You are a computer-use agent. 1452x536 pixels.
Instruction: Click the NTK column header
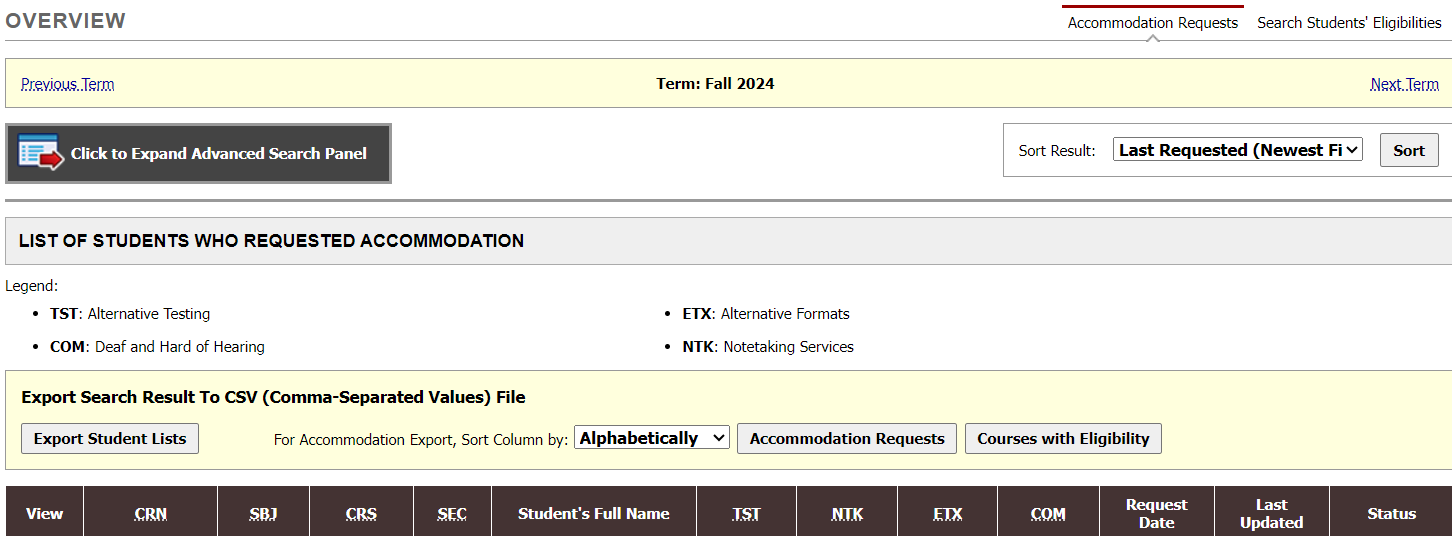[x=847, y=514]
